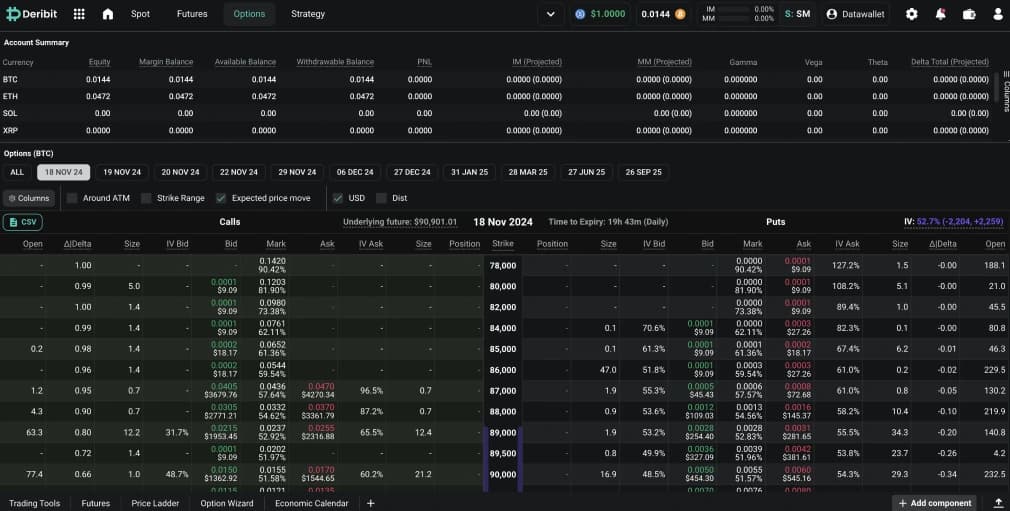Click the upload arrow icon at bottom right

pyautogui.click(x=998, y=503)
